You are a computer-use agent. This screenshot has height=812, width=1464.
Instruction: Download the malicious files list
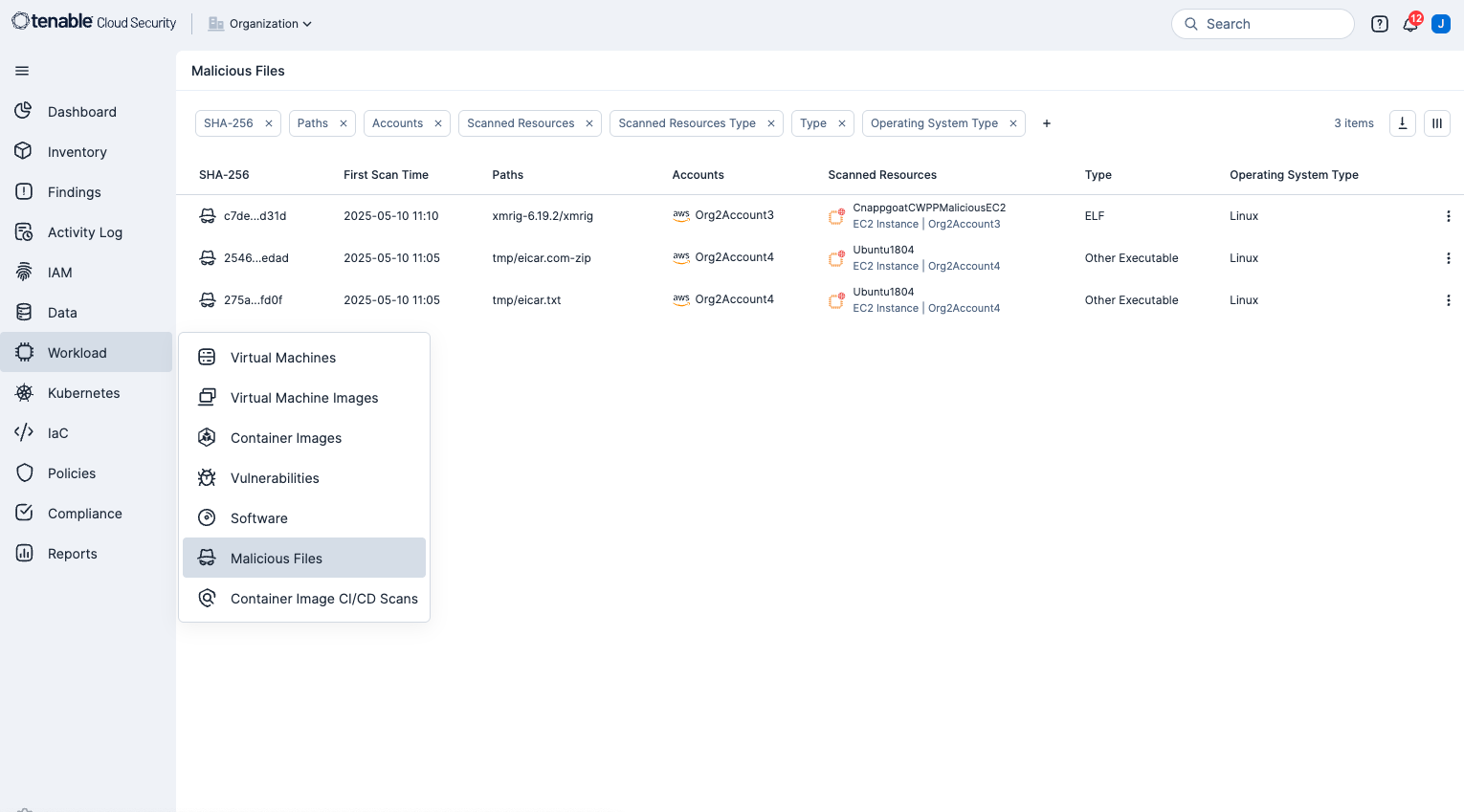tap(1402, 123)
